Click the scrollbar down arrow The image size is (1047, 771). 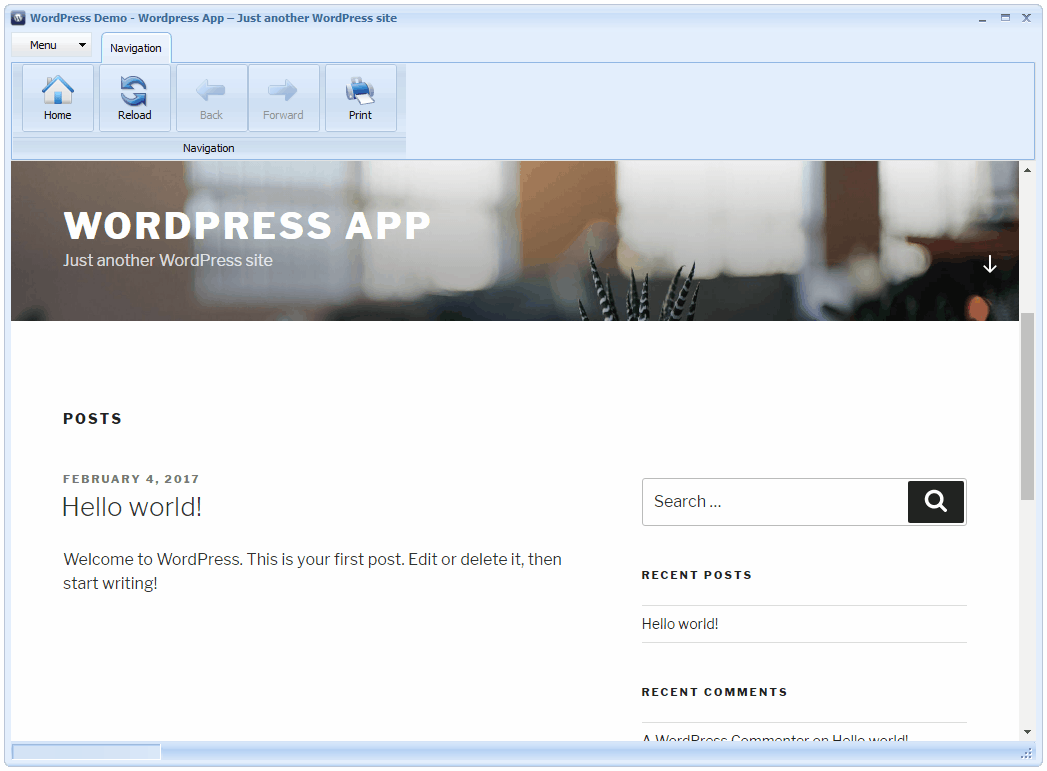click(x=1027, y=732)
